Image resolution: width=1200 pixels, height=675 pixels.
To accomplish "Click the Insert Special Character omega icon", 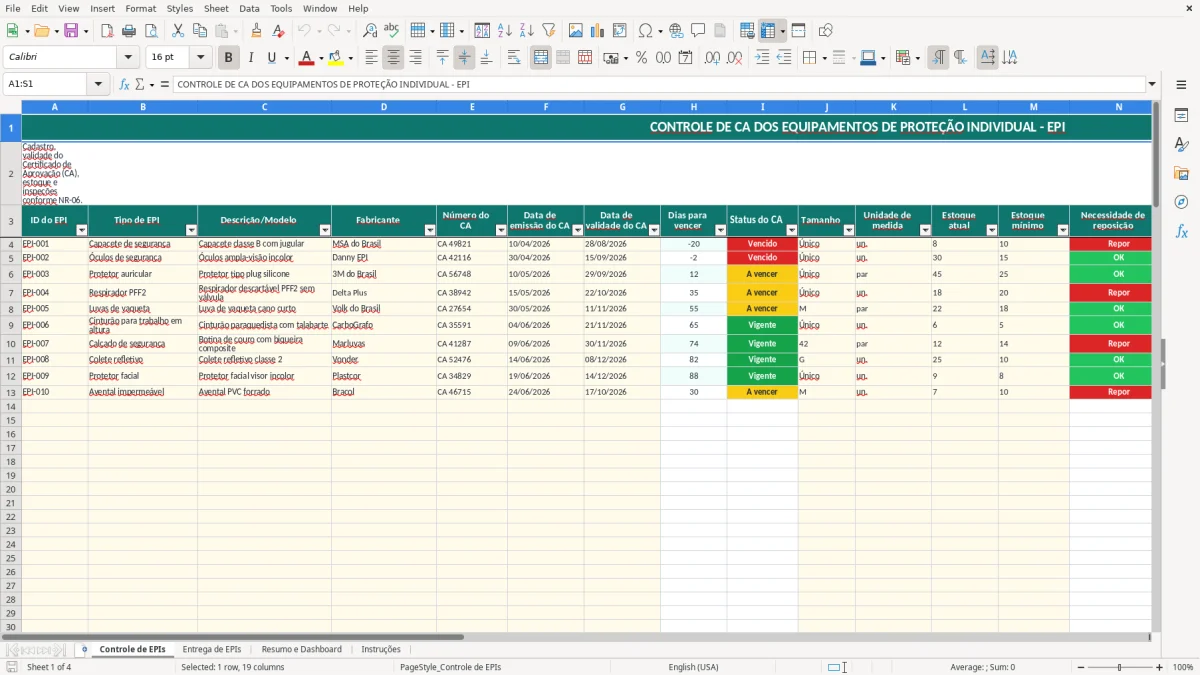I will click(646, 31).
